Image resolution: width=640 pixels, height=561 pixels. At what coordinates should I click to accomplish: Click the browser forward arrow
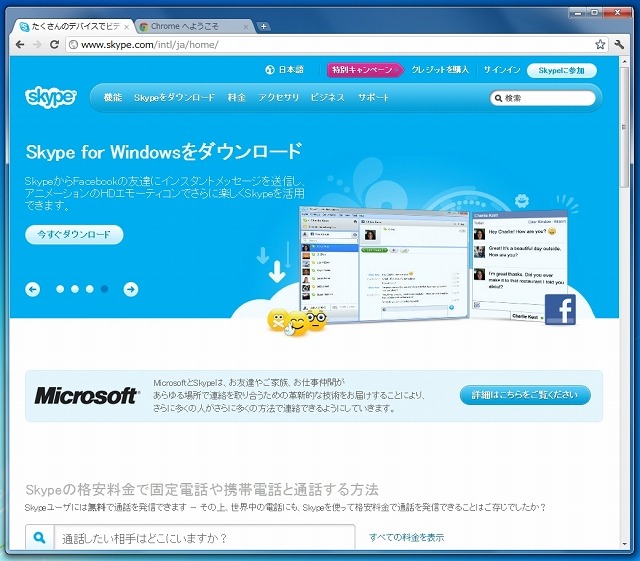coord(37,45)
